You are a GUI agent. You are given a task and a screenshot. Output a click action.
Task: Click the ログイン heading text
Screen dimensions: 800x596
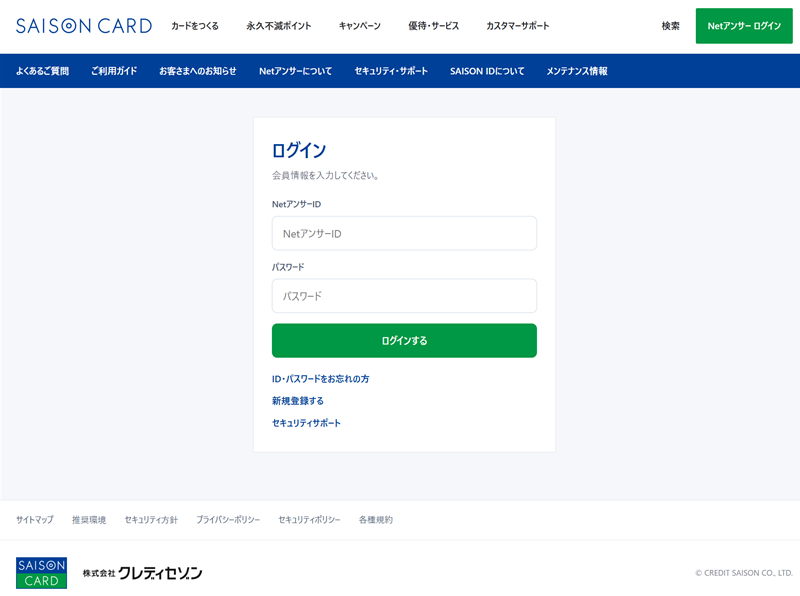298,150
